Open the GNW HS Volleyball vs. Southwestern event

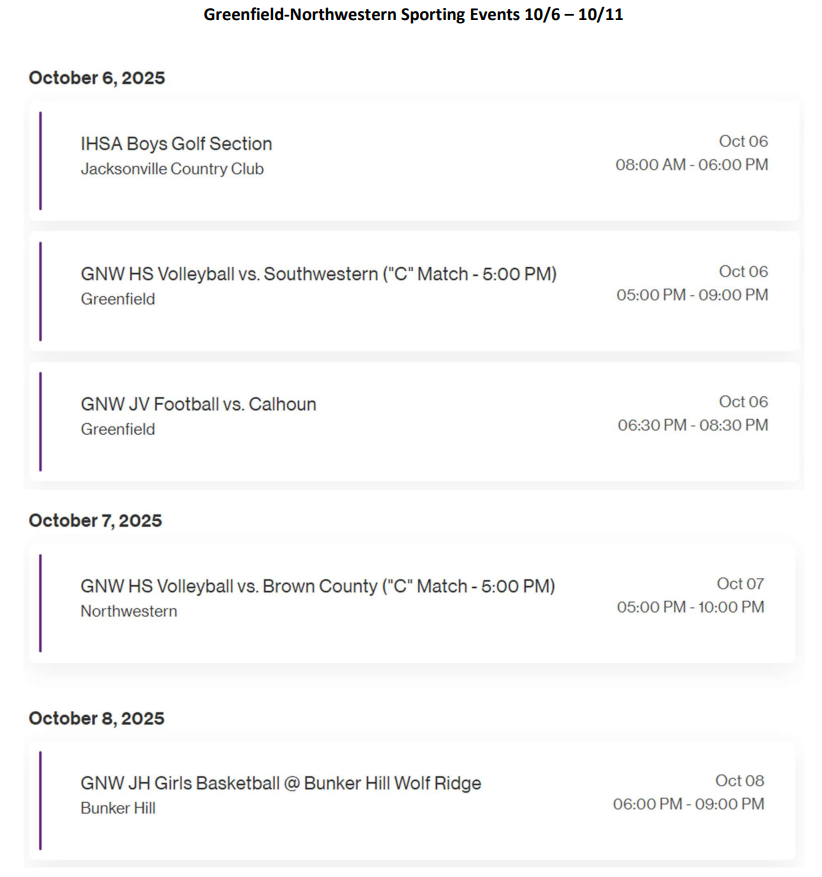[x=318, y=274]
